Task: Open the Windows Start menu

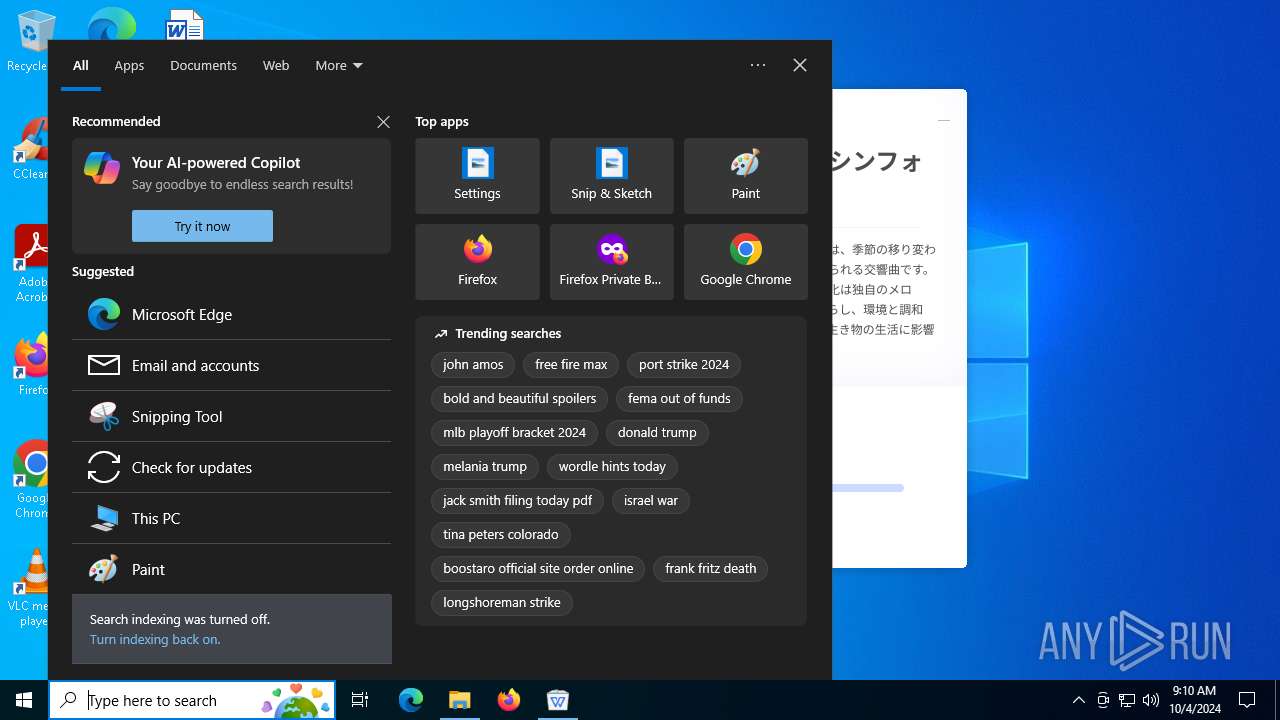Action: 24,700
